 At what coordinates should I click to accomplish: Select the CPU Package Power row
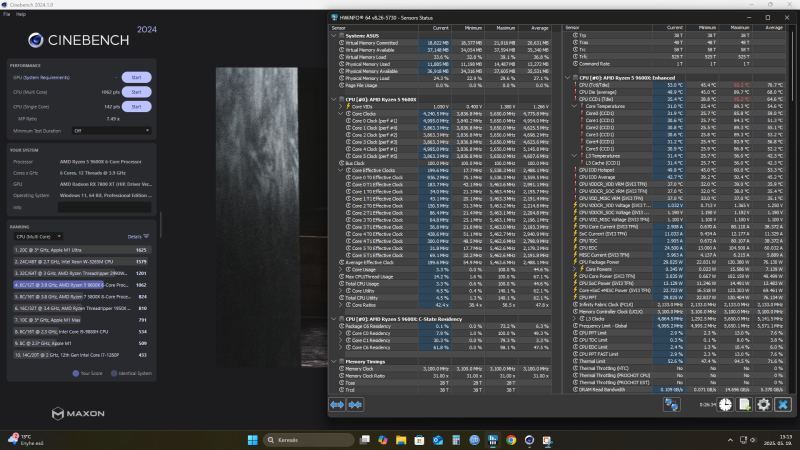pos(674,262)
